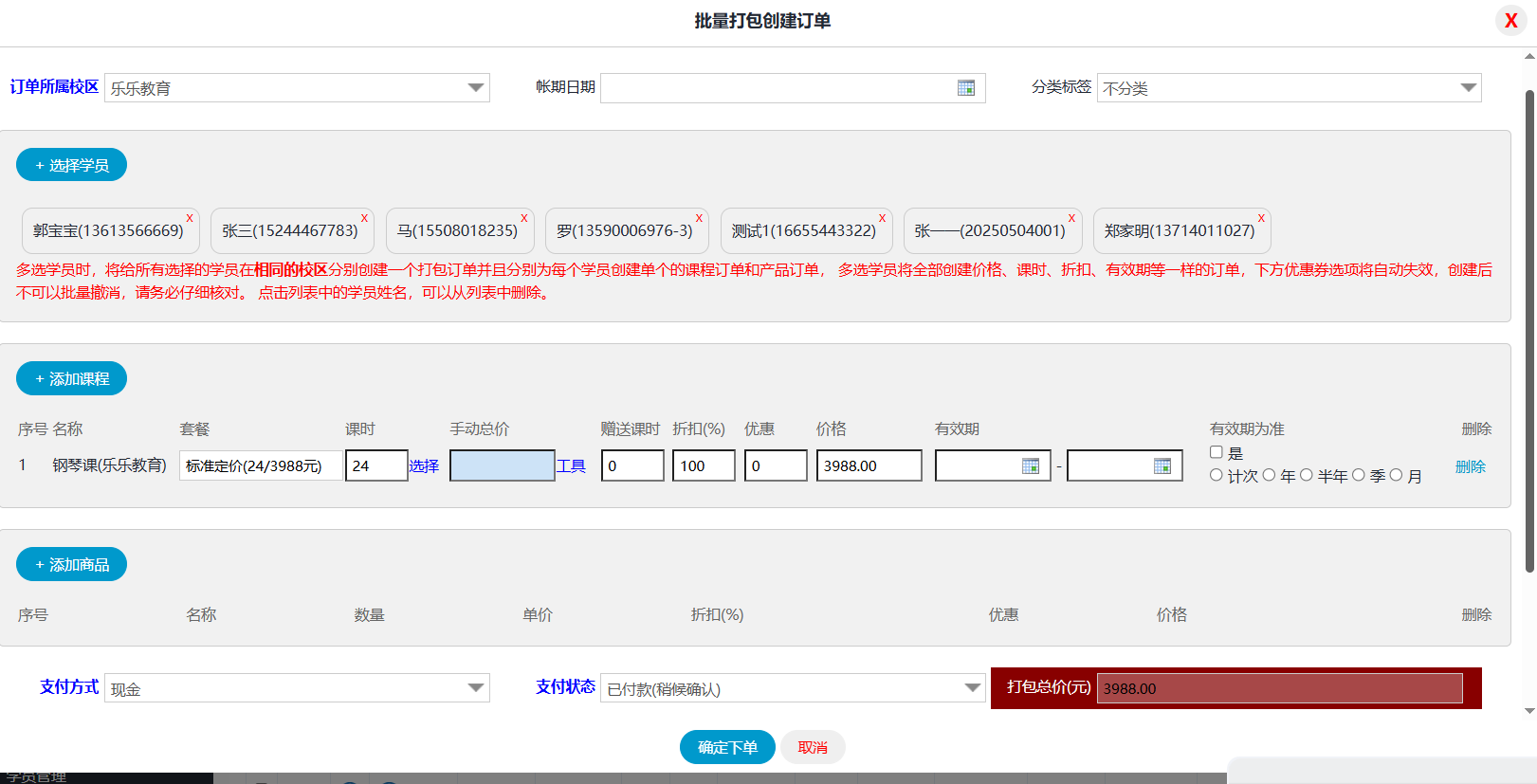Remove student 郑家明 with the x mark
This screenshot has width=1537, height=784.
[x=1262, y=218]
